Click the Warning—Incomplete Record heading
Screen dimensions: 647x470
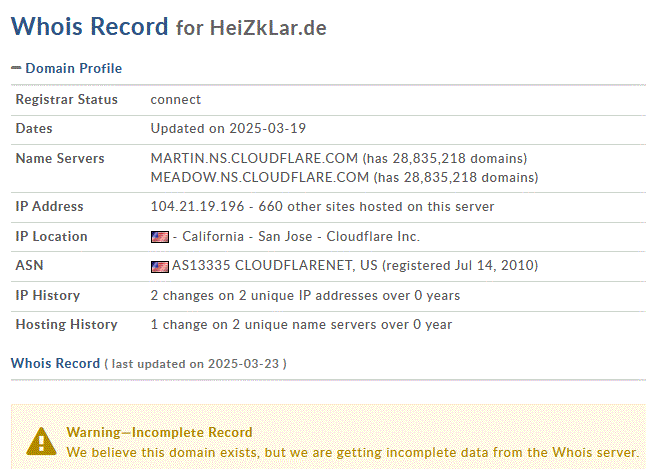159,432
